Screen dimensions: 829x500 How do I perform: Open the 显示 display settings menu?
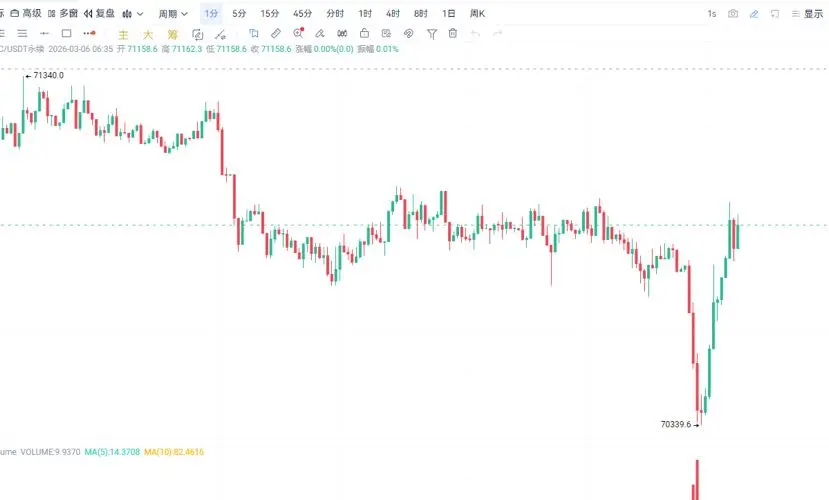807,14
